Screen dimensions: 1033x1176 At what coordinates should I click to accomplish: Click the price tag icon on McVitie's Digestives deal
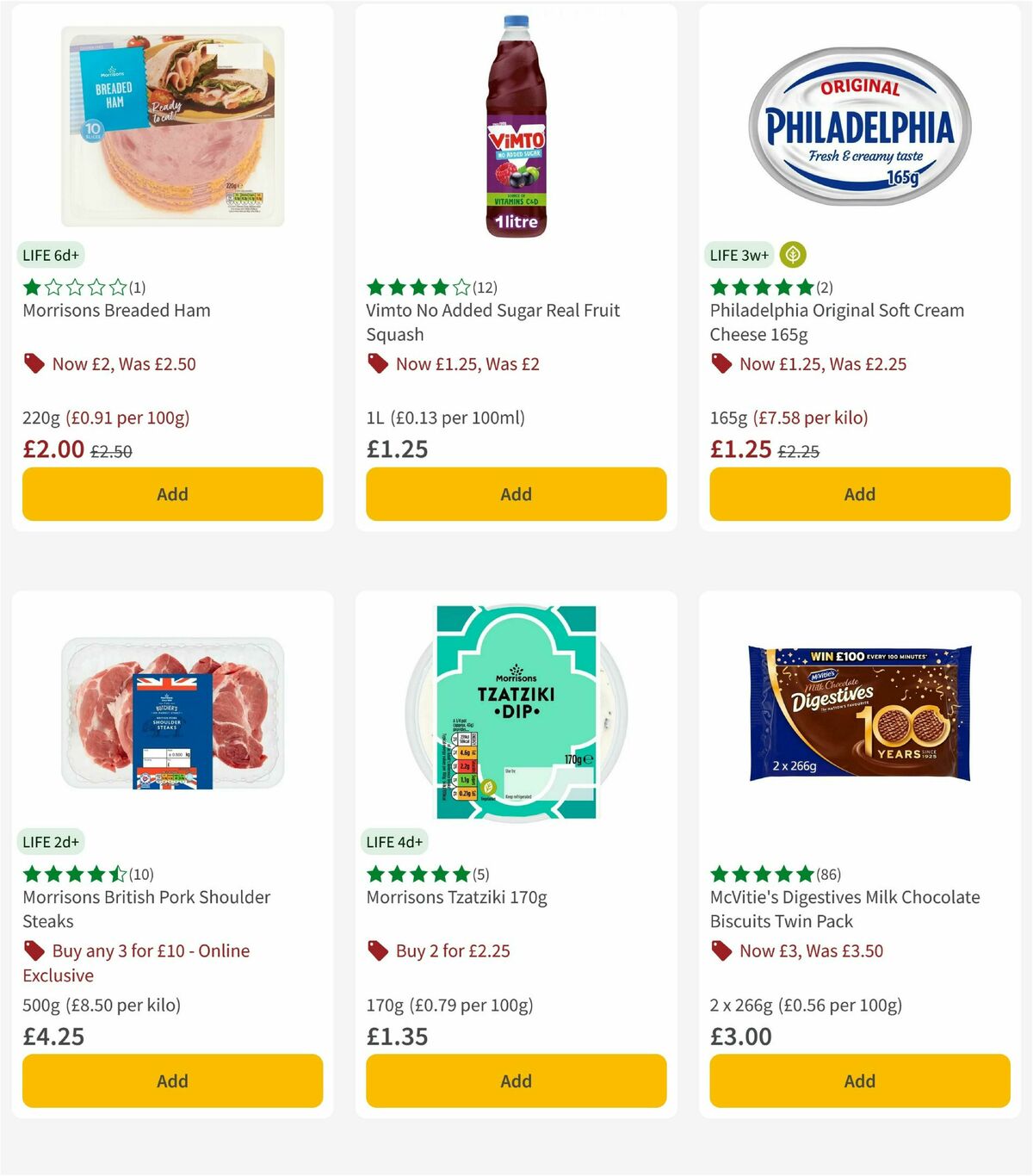(x=721, y=950)
